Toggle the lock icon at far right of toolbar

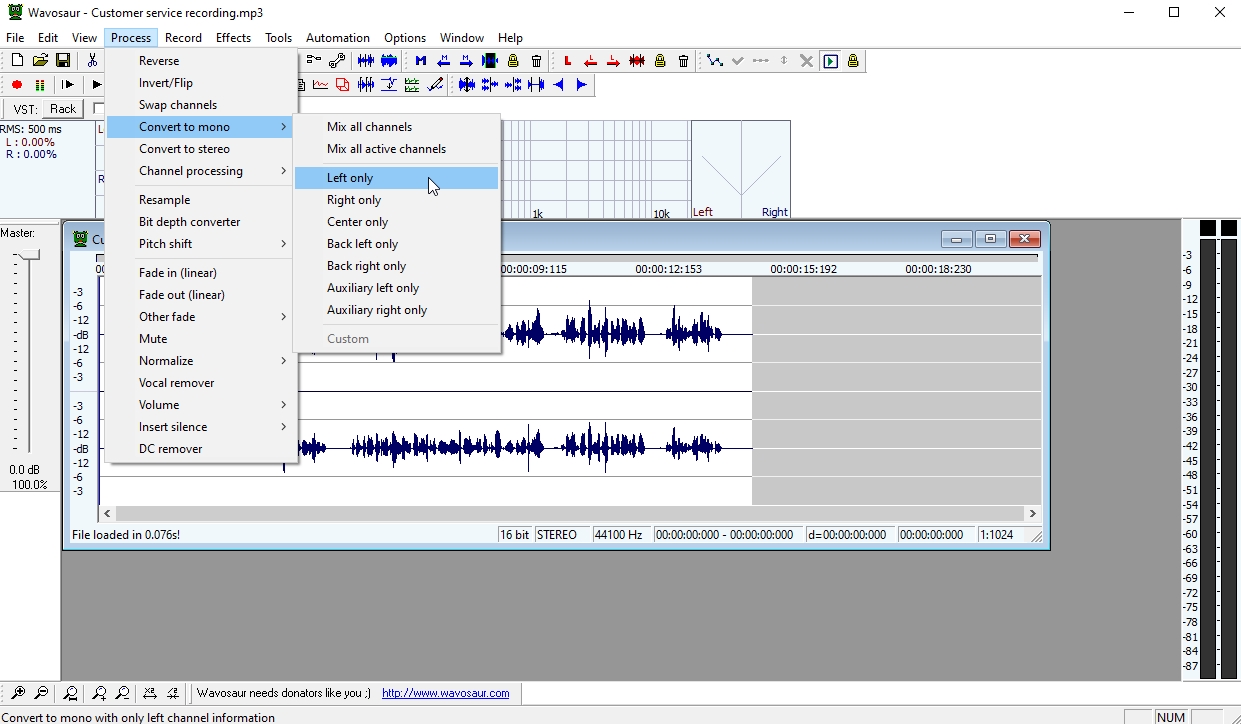[x=853, y=61]
